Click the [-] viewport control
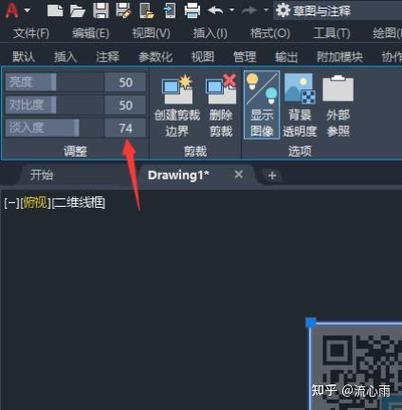 (x=12, y=203)
